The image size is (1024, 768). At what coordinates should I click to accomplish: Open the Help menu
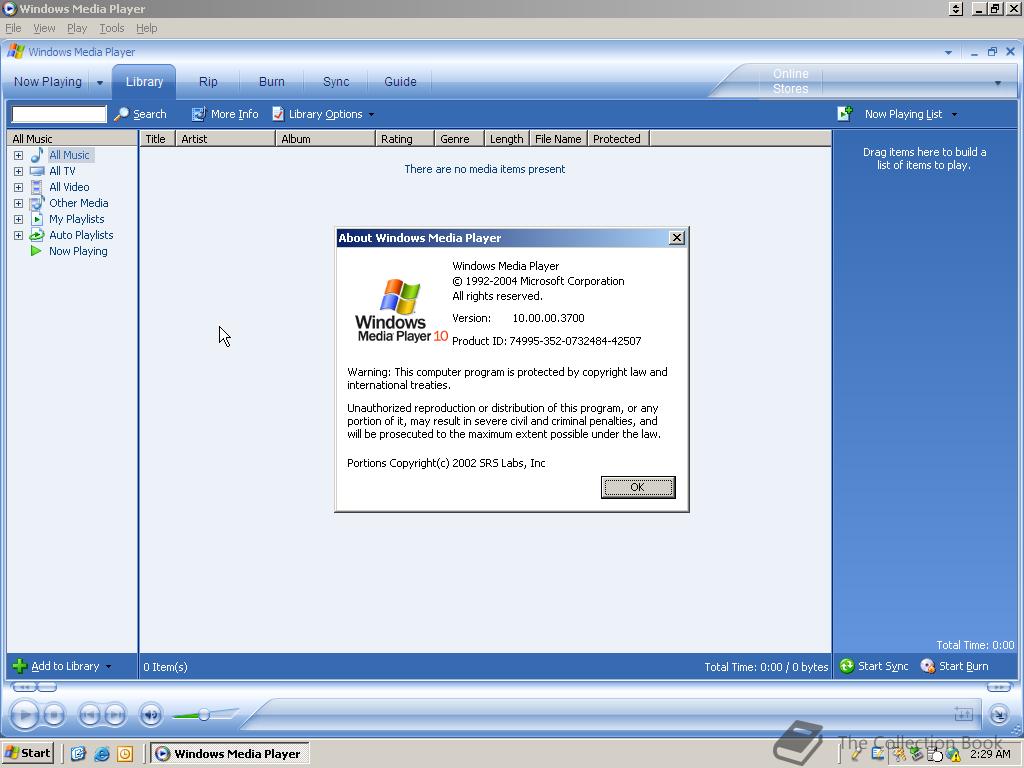pos(146,28)
